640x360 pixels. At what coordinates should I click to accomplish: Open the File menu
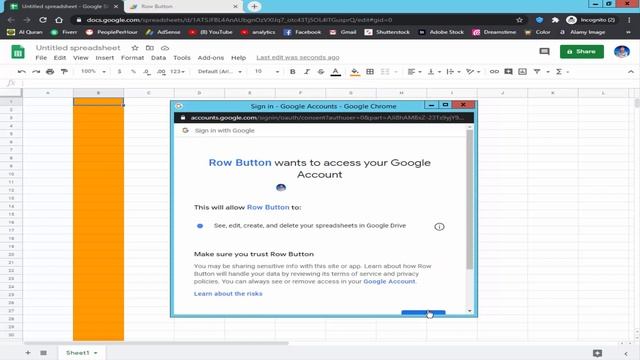coord(41,58)
